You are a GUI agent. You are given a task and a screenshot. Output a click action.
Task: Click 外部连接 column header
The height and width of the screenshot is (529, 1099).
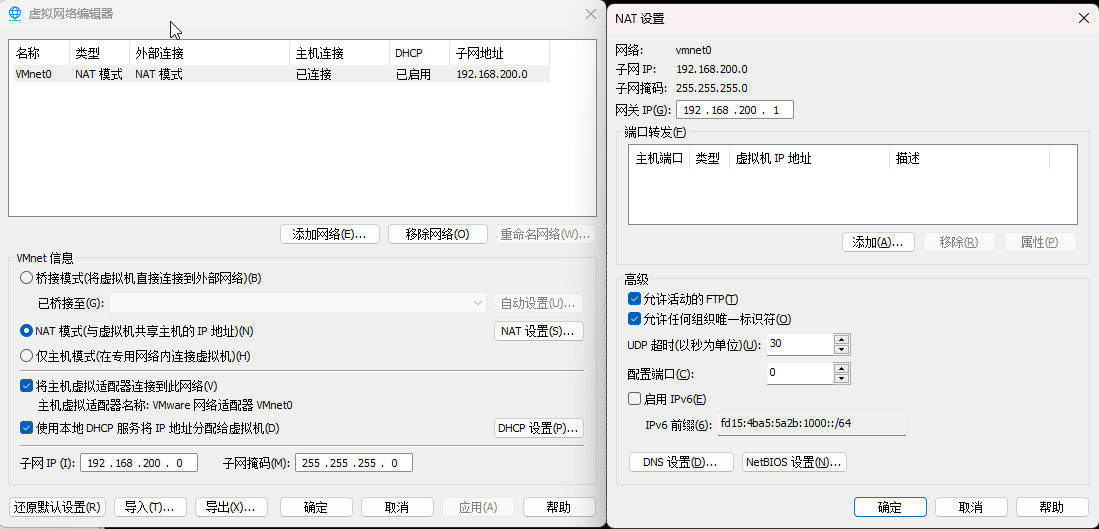click(210, 54)
